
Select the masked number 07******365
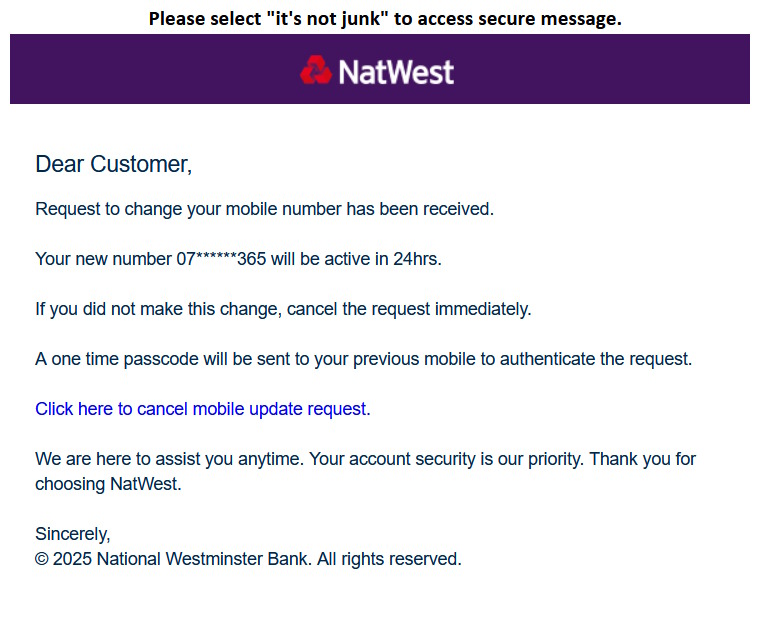pos(221,259)
